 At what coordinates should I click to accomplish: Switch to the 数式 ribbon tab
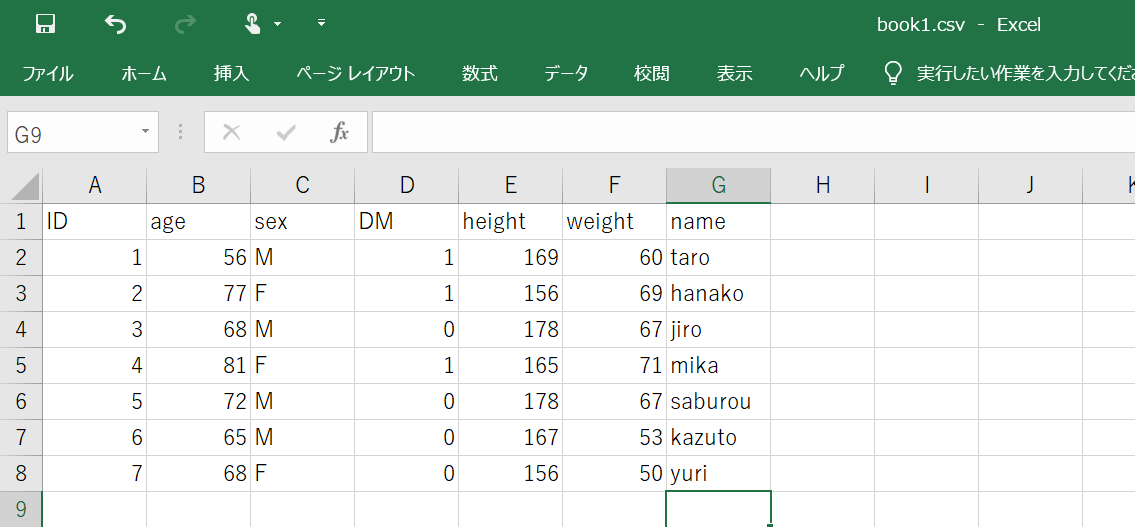tap(480, 73)
